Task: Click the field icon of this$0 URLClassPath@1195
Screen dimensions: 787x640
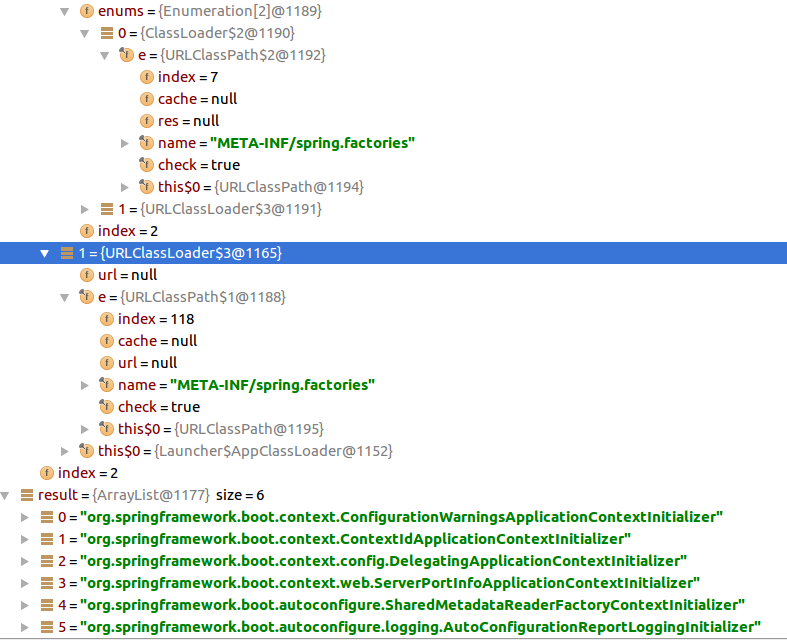Action: tap(106, 429)
